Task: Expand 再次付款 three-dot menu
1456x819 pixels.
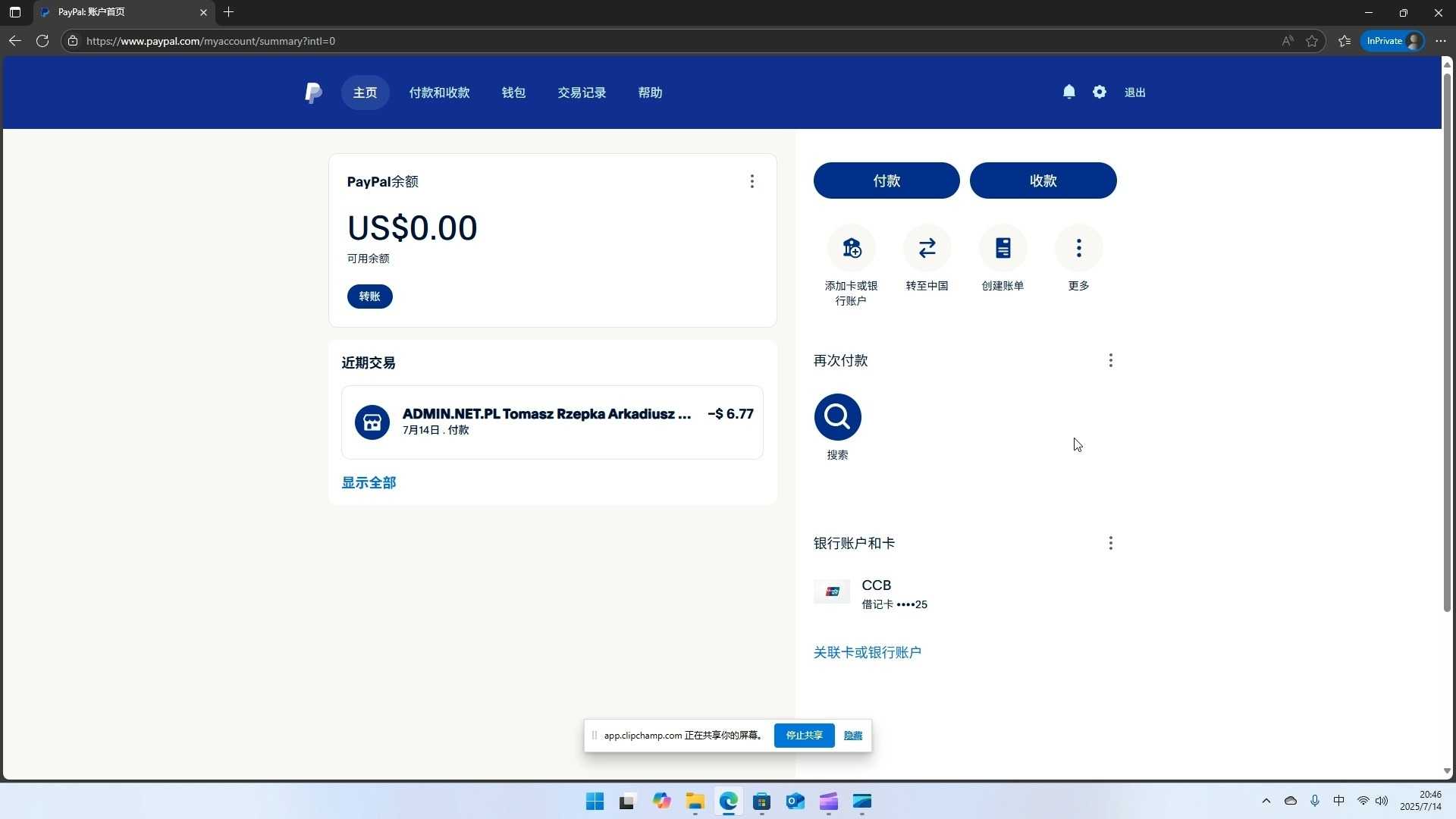Action: (x=1110, y=360)
